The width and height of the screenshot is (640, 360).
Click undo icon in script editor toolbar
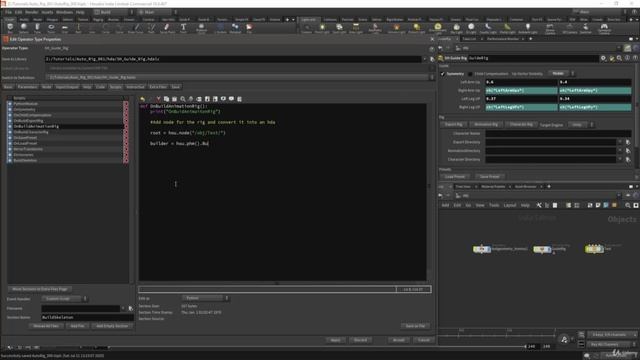[x=142, y=99]
